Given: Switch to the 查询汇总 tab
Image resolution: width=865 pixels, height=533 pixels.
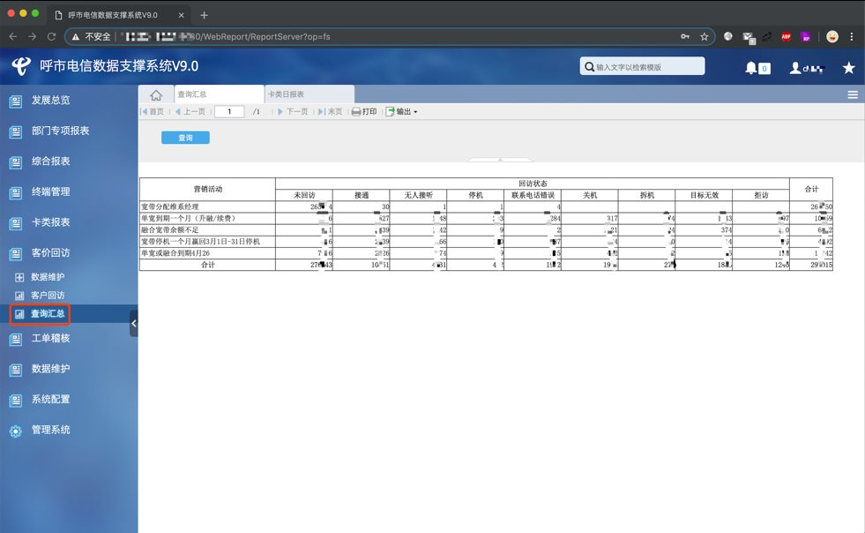Looking at the screenshot, I should click(219, 94).
